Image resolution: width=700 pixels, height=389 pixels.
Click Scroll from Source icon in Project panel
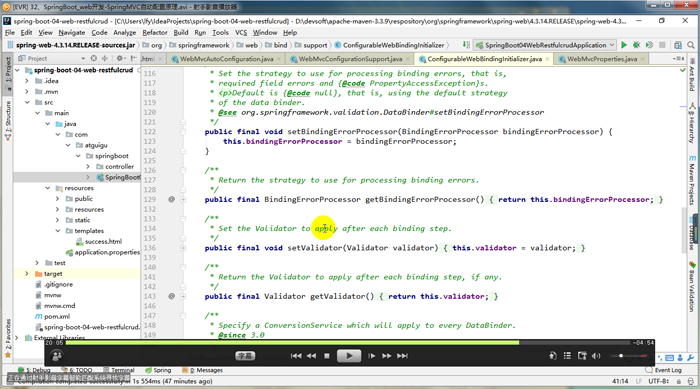click(93, 59)
